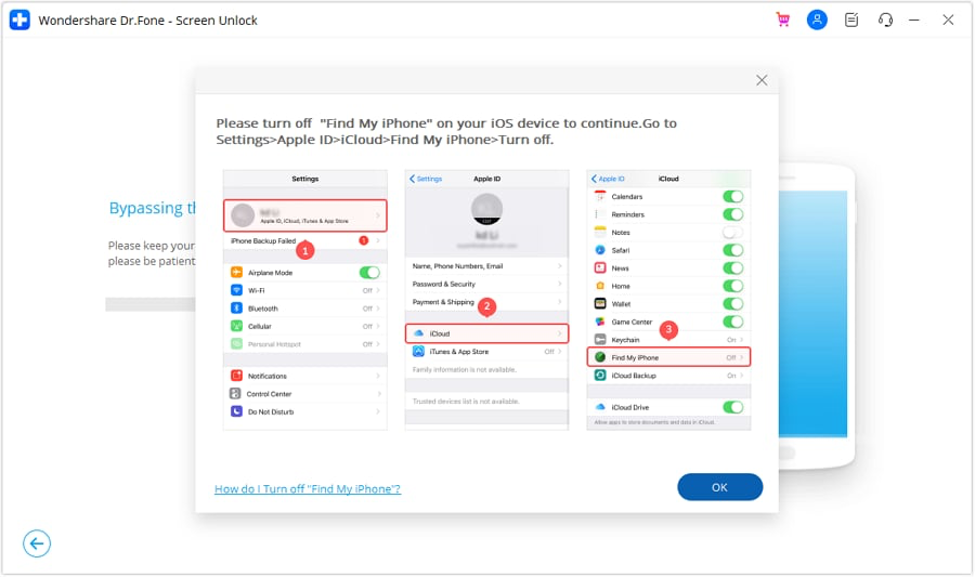Click the Apple ID screenshot thumbnail

point(487,300)
